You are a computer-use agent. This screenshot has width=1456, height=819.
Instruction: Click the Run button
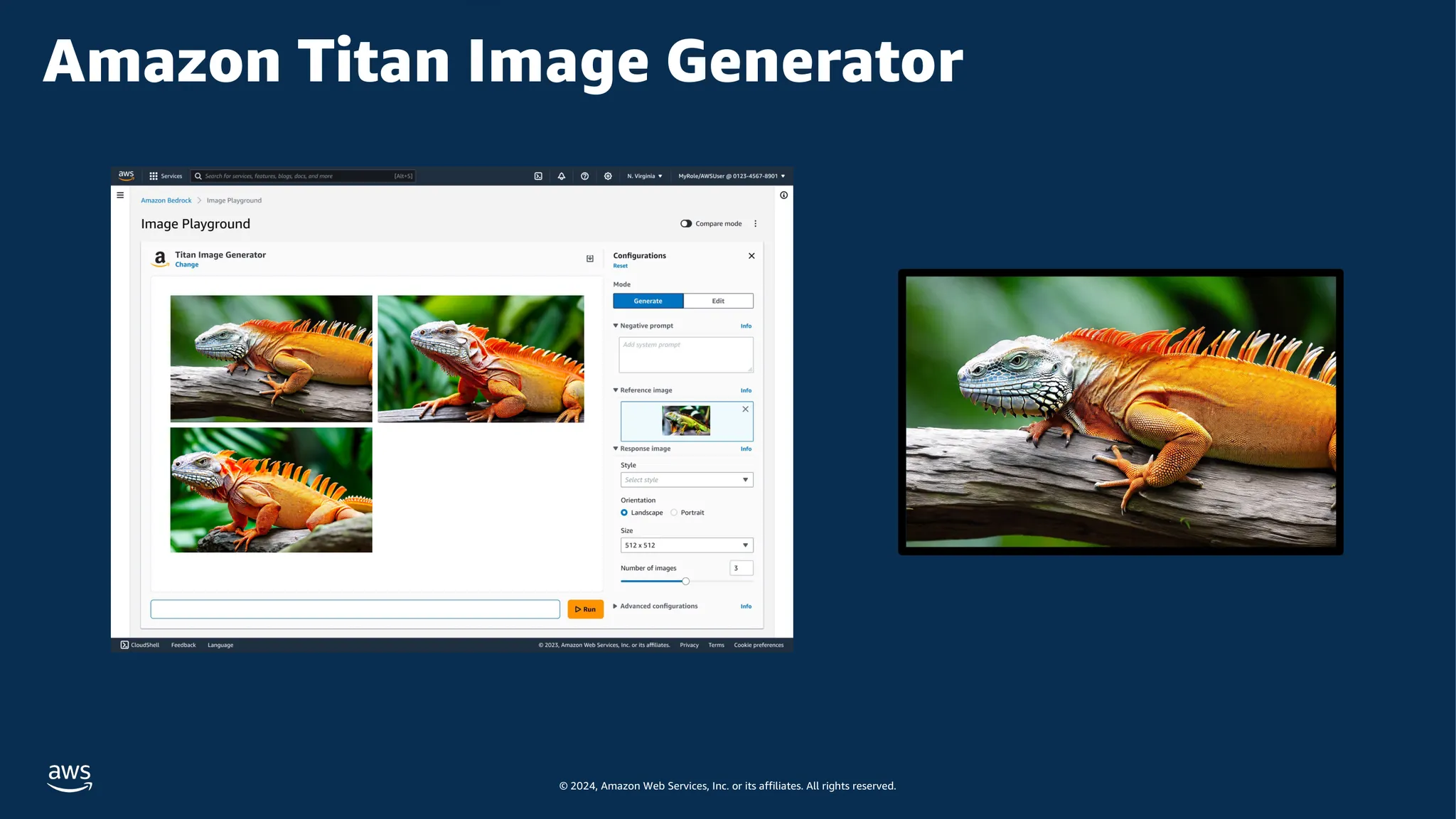(x=585, y=609)
